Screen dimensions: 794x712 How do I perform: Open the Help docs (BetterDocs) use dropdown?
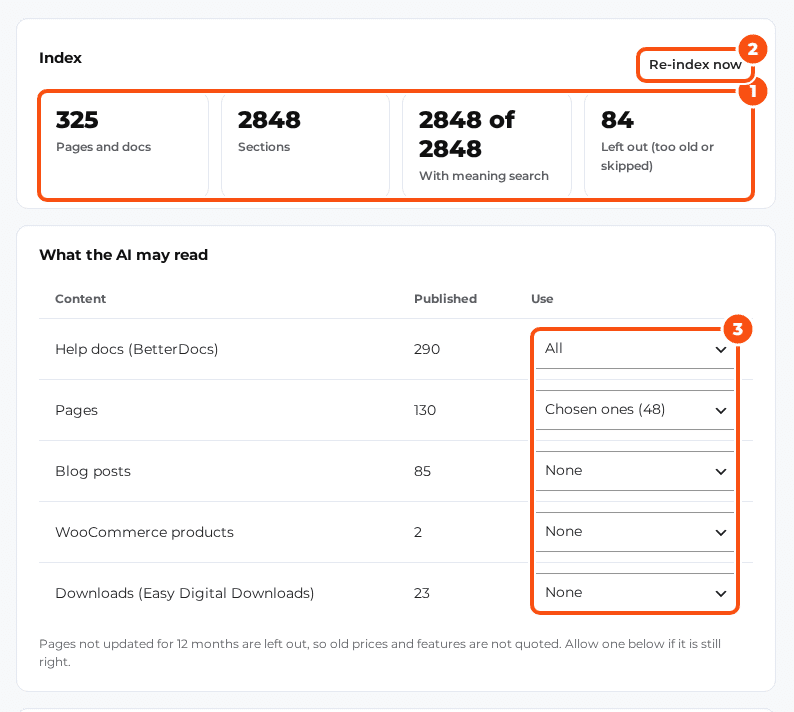pos(634,349)
